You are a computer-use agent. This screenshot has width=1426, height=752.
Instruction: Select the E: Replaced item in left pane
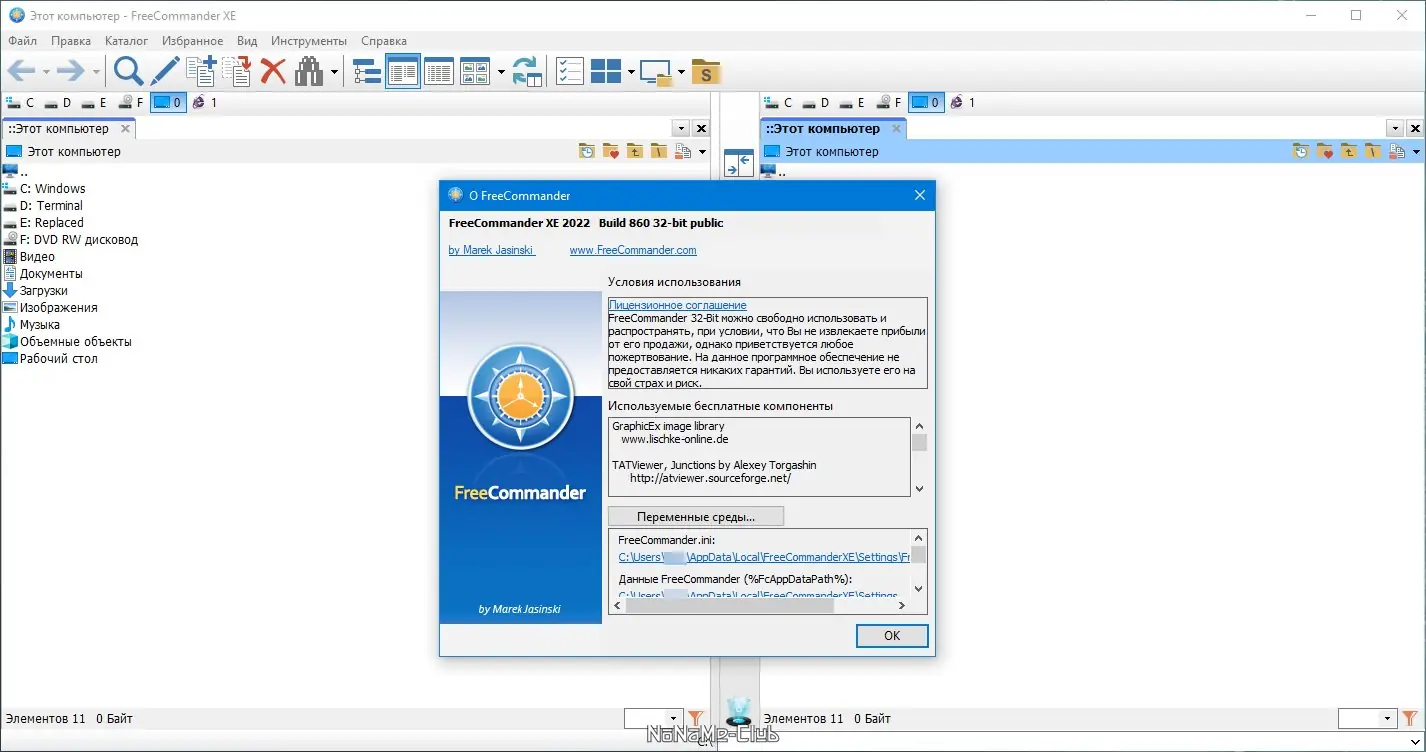point(51,223)
